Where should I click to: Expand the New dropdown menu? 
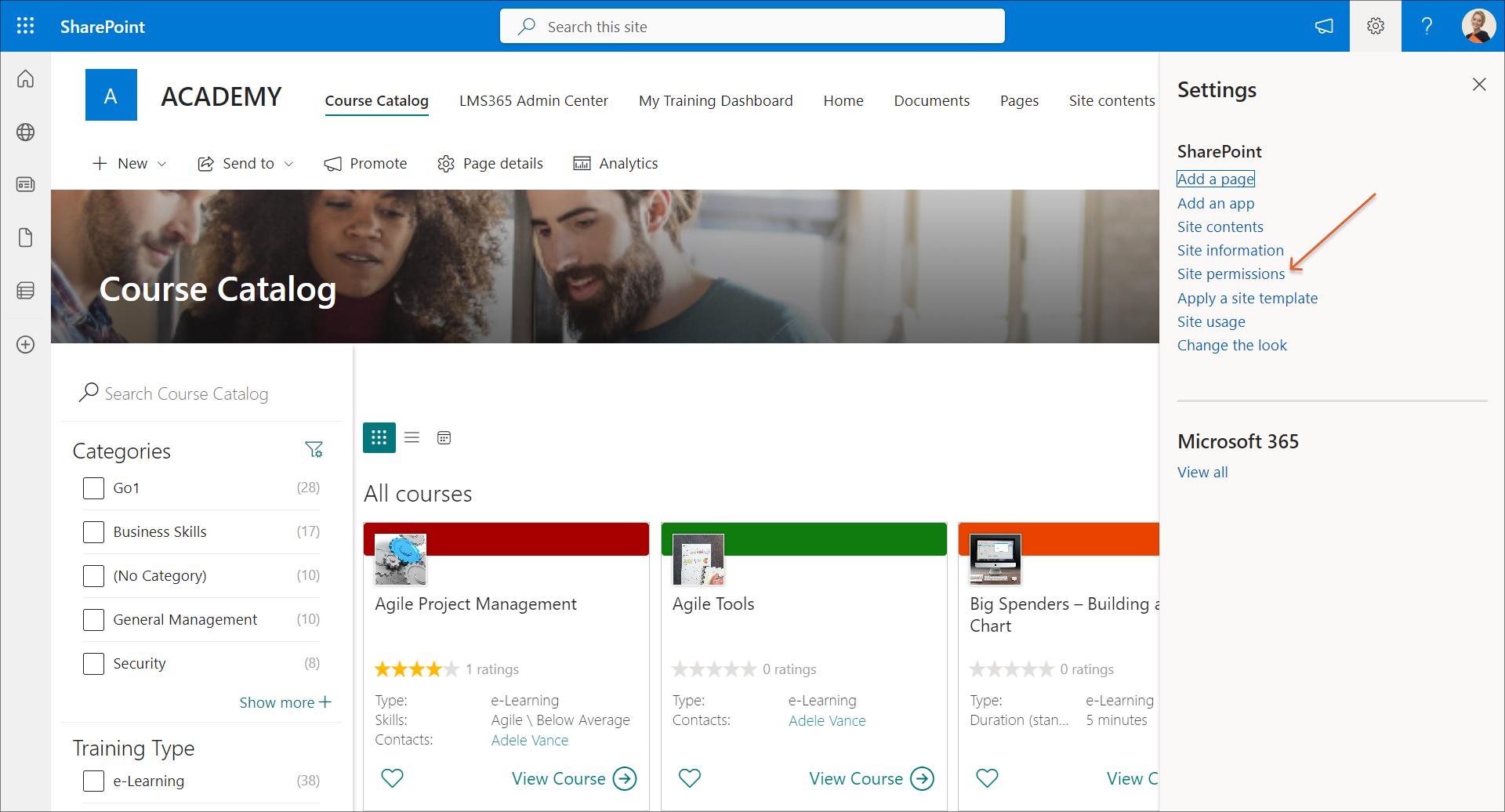pyautogui.click(x=130, y=163)
